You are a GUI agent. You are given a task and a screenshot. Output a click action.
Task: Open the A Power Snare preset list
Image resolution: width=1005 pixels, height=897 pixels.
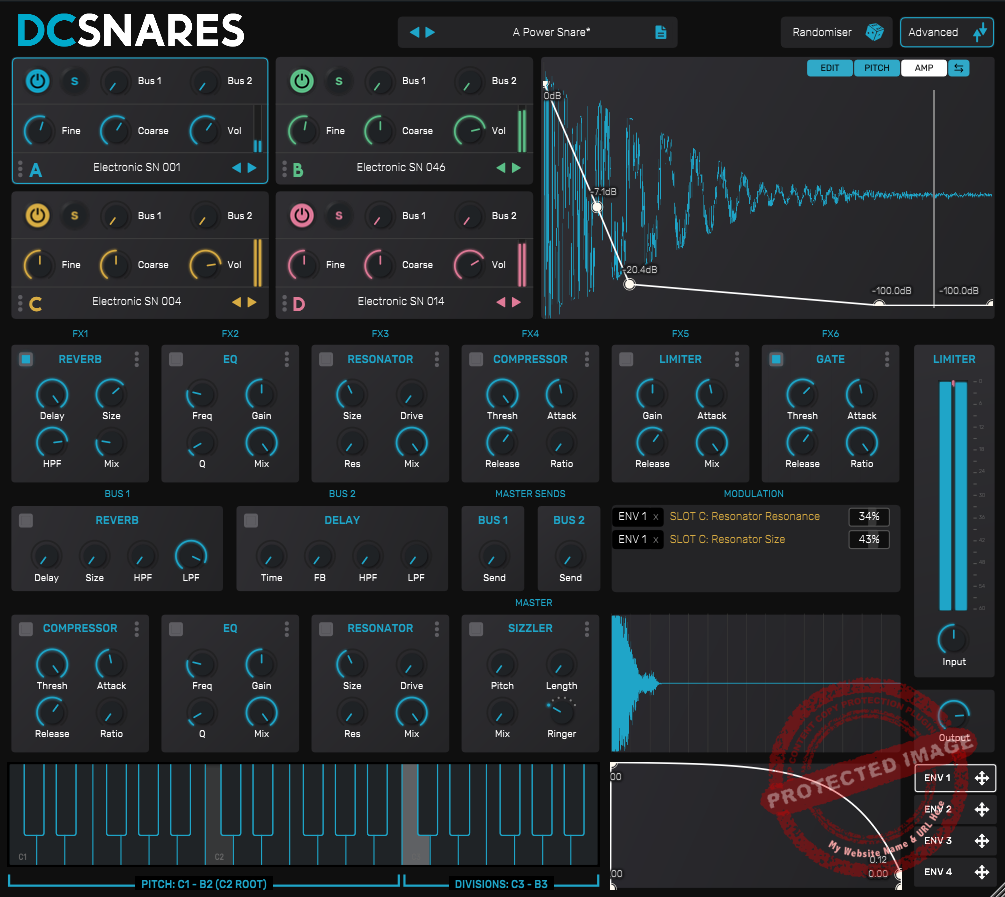click(551, 32)
